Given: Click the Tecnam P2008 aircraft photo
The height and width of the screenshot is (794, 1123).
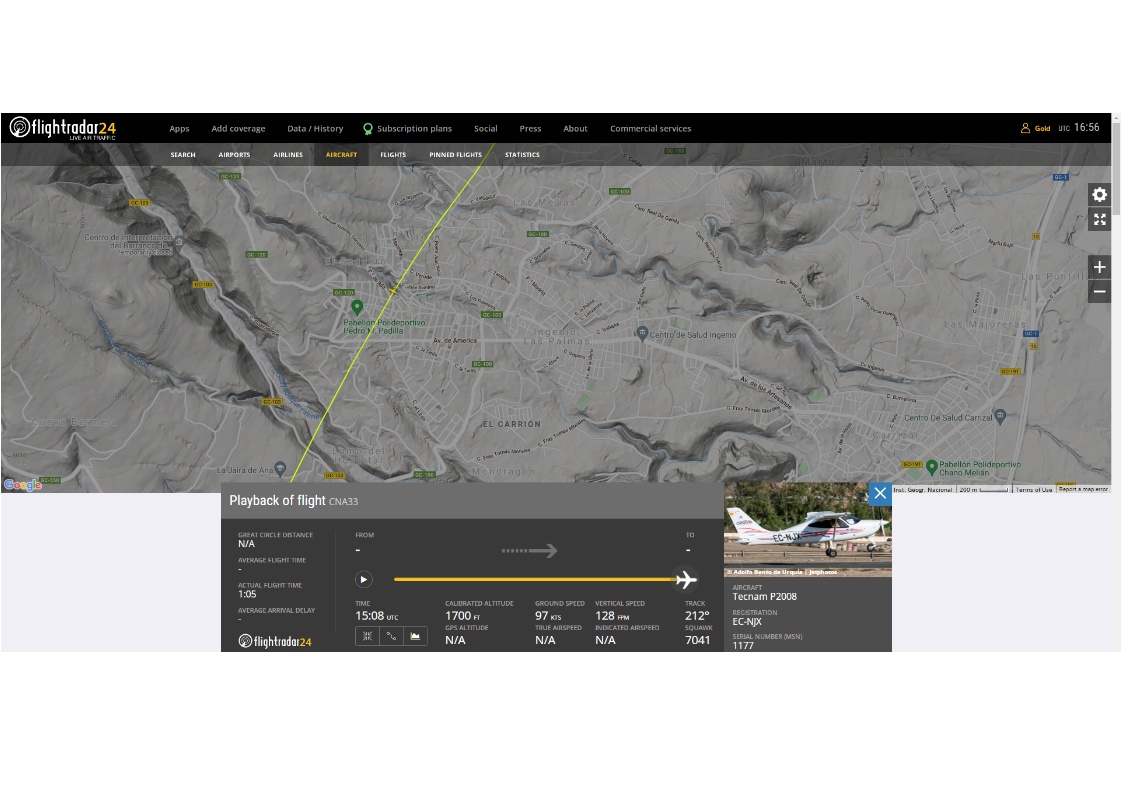Looking at the screenshot, I should [x=808, y=529].
